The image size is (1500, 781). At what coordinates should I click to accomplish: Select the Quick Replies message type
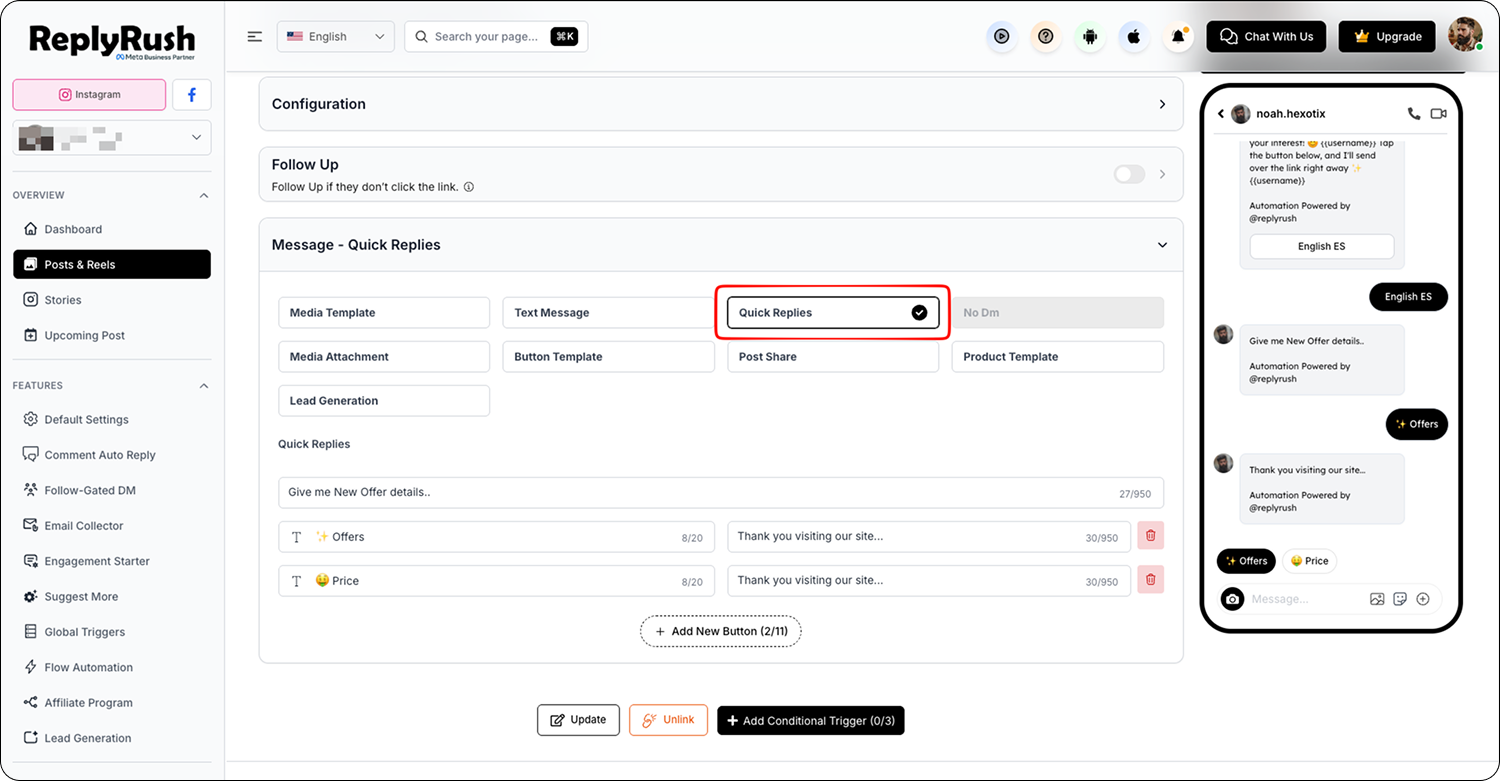[x=833, y=313]
